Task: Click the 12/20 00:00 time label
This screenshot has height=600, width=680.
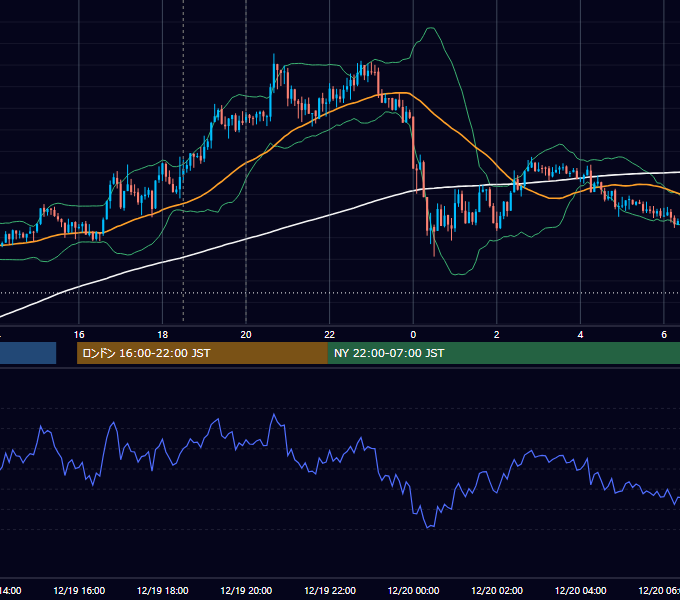Action: point(413,590)
